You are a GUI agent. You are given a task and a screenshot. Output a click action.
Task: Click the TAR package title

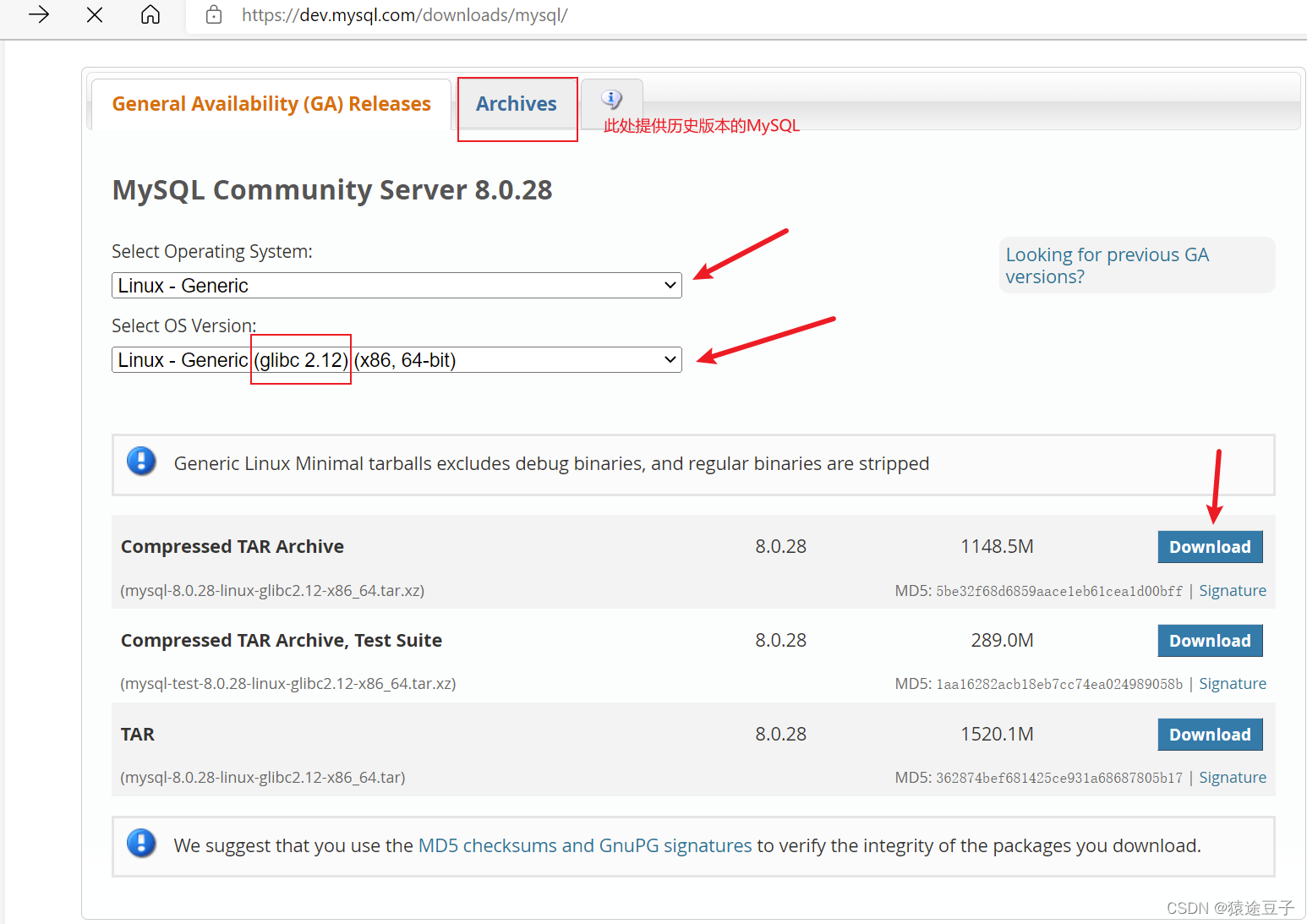[138, 735]
